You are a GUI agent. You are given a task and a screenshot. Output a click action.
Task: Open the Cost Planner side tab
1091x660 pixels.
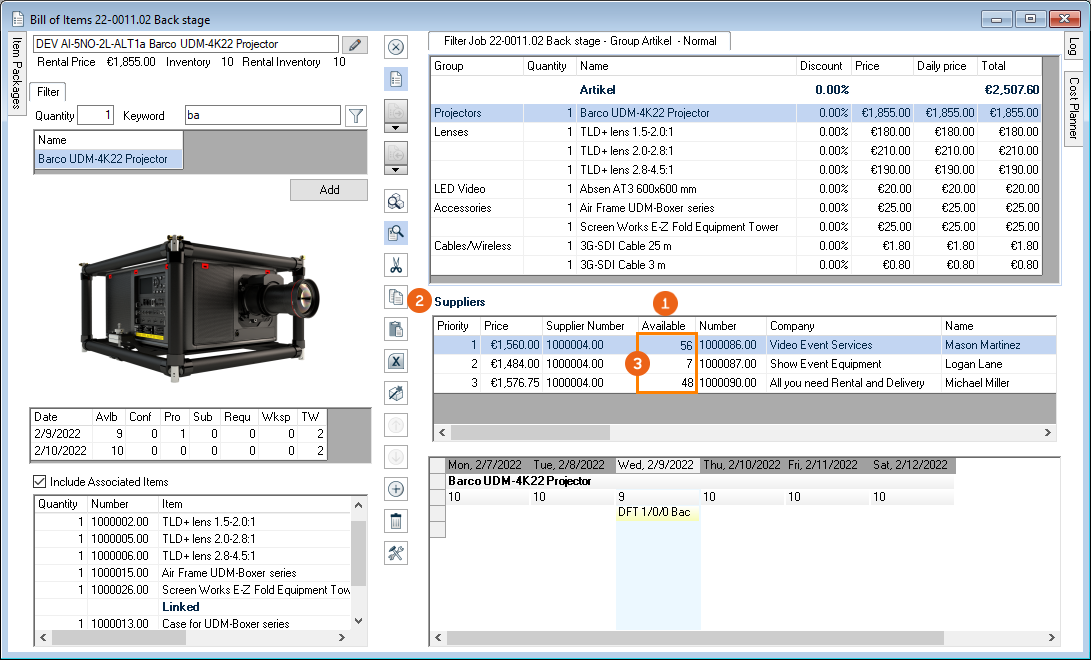click(x=1074, y=106)
